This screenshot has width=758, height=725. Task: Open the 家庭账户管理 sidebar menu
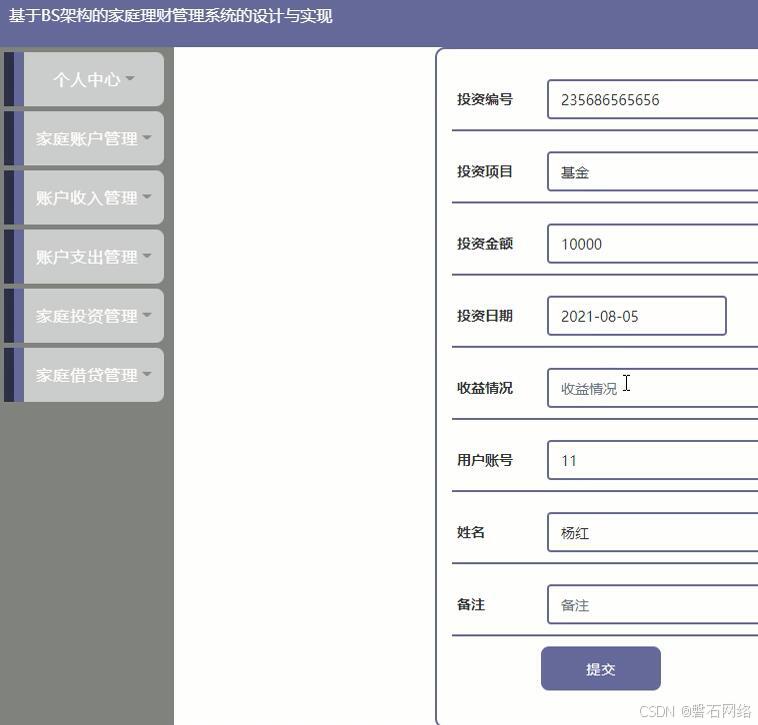(x=86, y=139)
